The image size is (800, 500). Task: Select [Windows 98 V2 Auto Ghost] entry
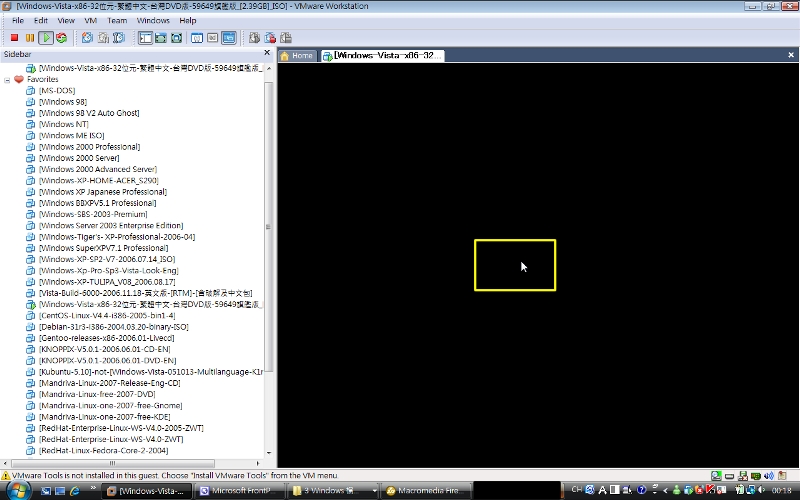[x=89, y=113]
